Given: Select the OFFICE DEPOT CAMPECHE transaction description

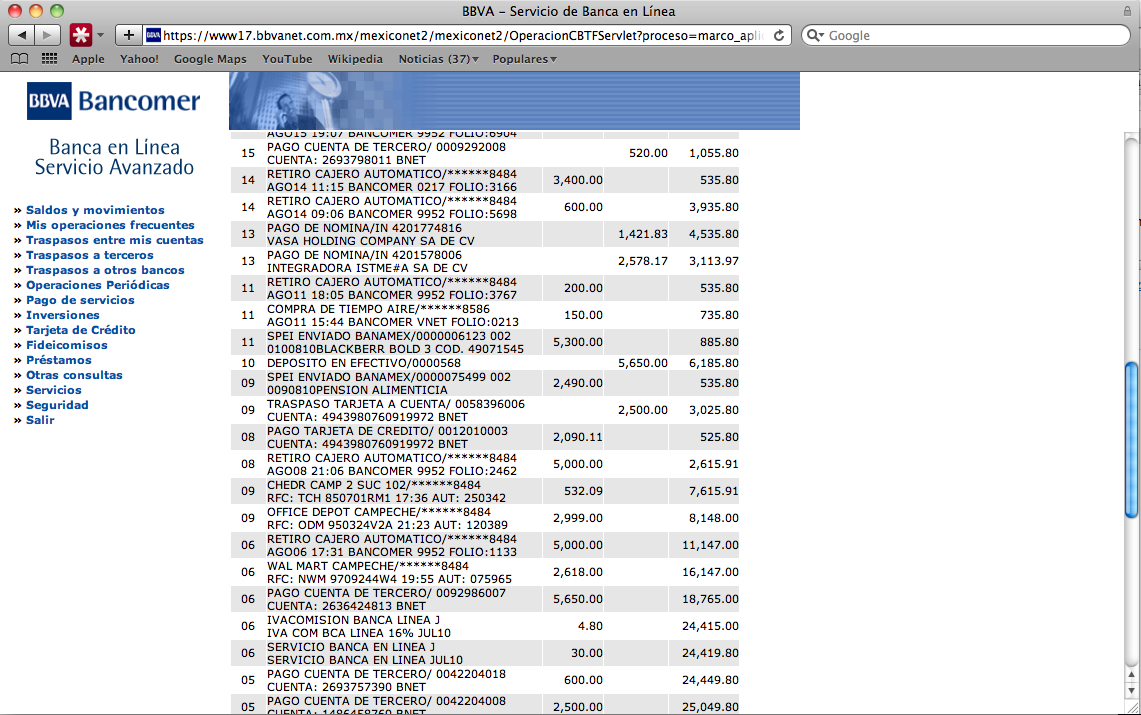Looking at the screenshot, I should click(387, 519).
